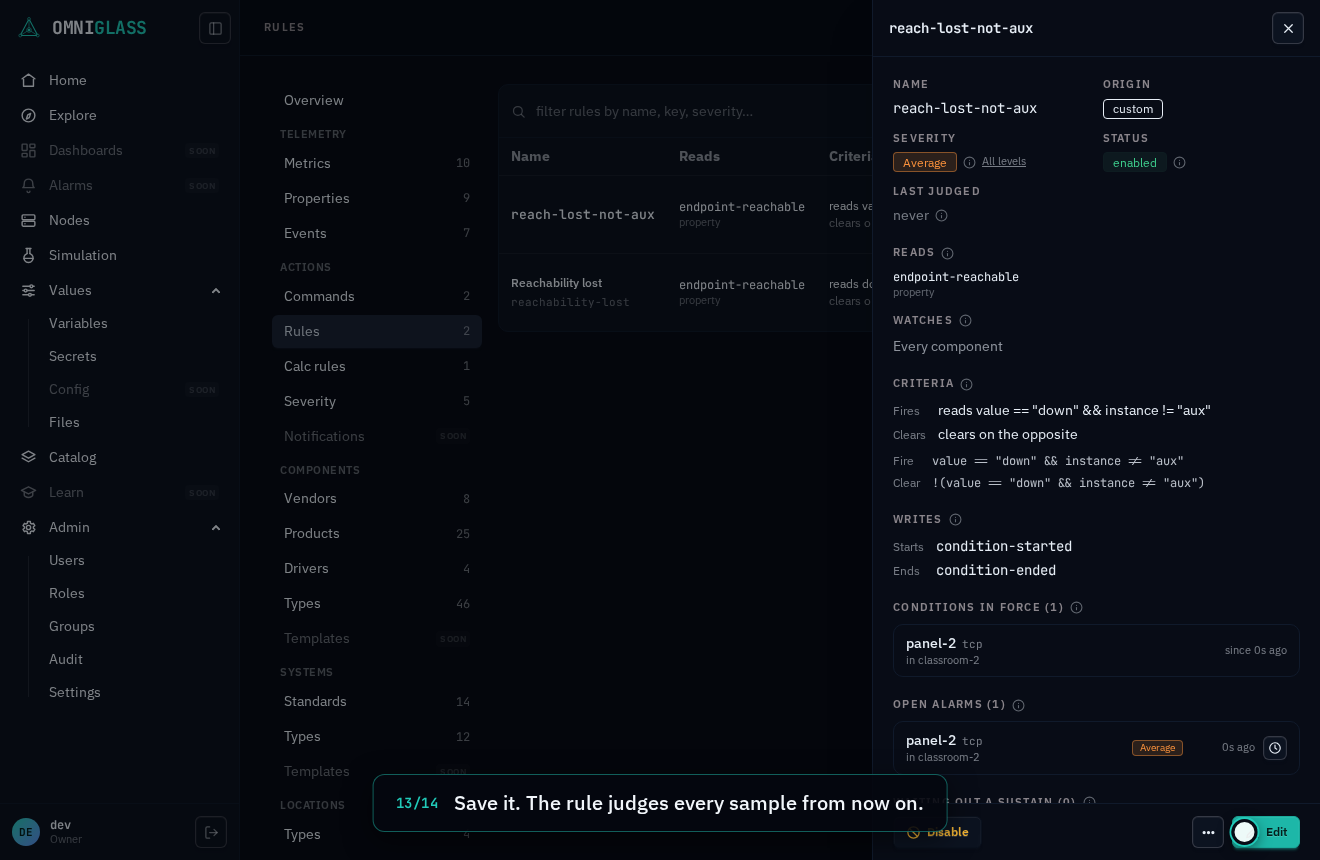Click the Edit button
Viewport: 1320px width, 860px height.
1266,832
